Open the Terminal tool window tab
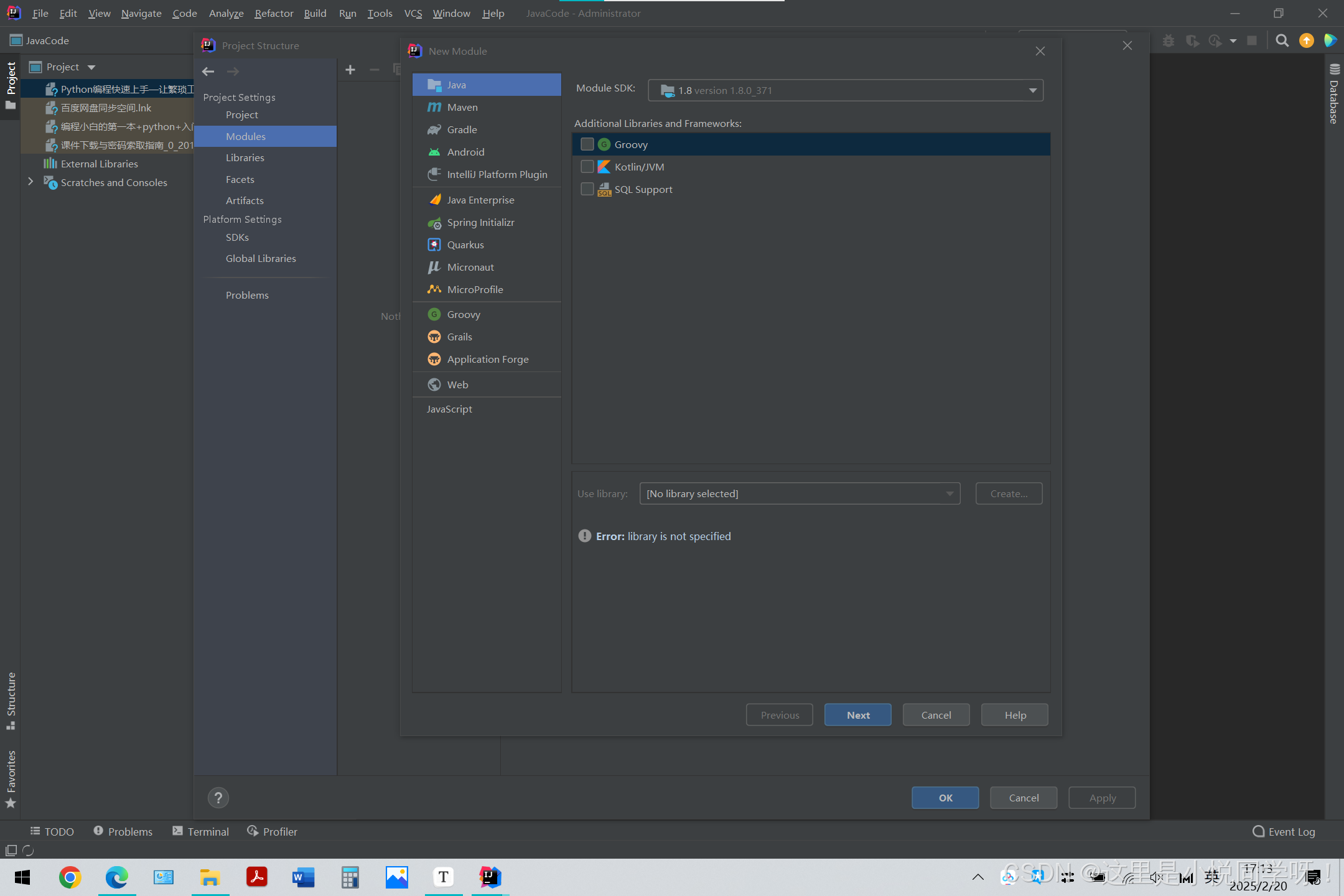This screenshot has width=1344, height=896. (x=200, y=832)
